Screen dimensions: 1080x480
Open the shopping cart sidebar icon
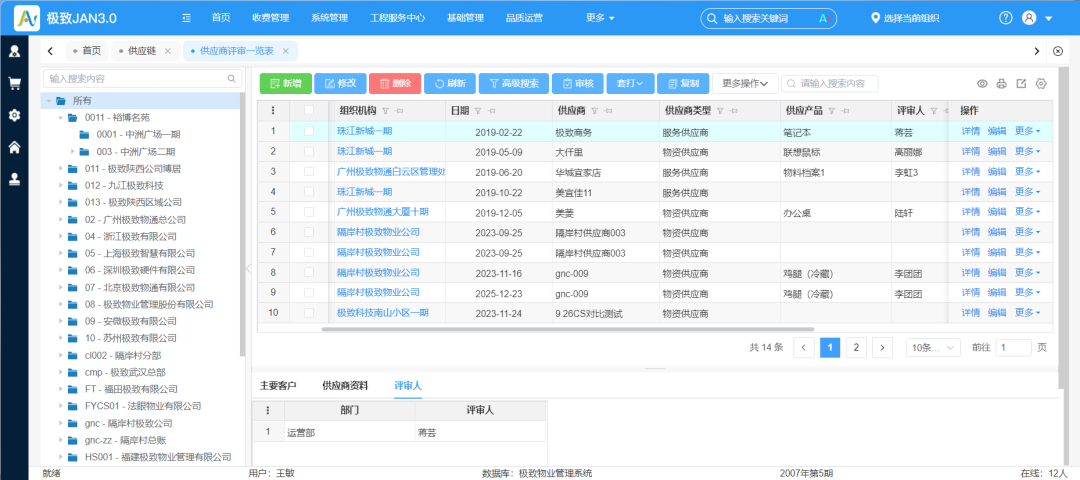point(14,83)
